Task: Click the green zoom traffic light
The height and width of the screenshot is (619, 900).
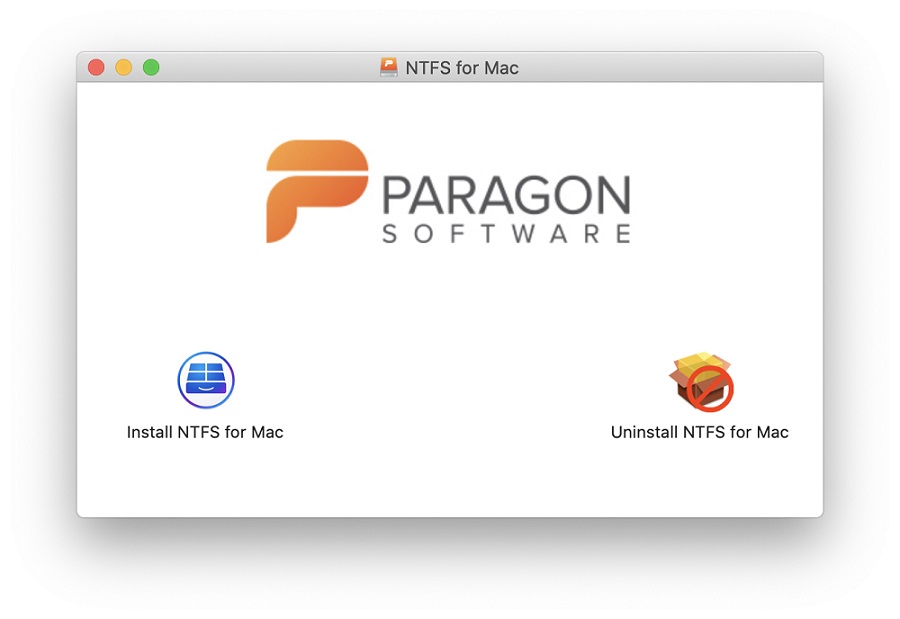Action: coord(151,67)
